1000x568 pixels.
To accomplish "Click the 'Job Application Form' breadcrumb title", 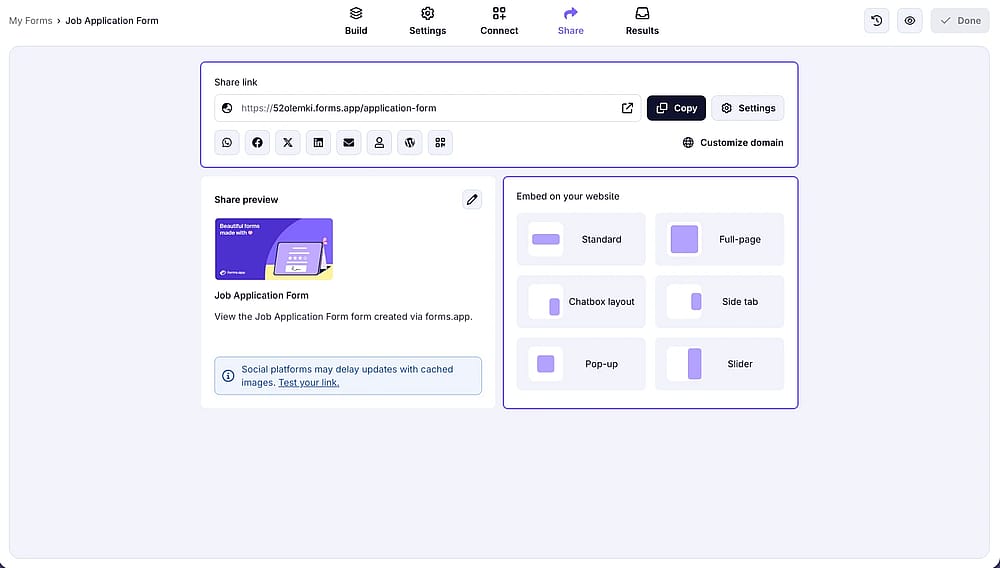I will click(x=112, y=20).
